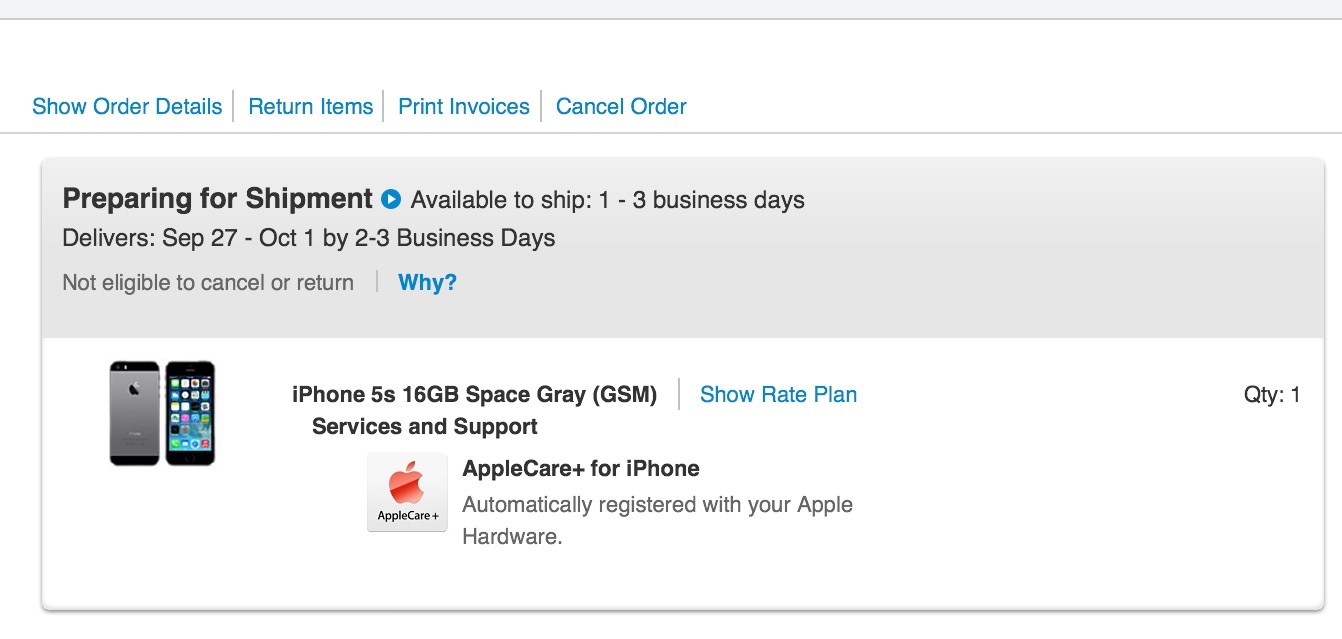Click the Not eligible to cancel notice
The width and height of the screenshot is (1342, 639).
(x=208, y=283)
